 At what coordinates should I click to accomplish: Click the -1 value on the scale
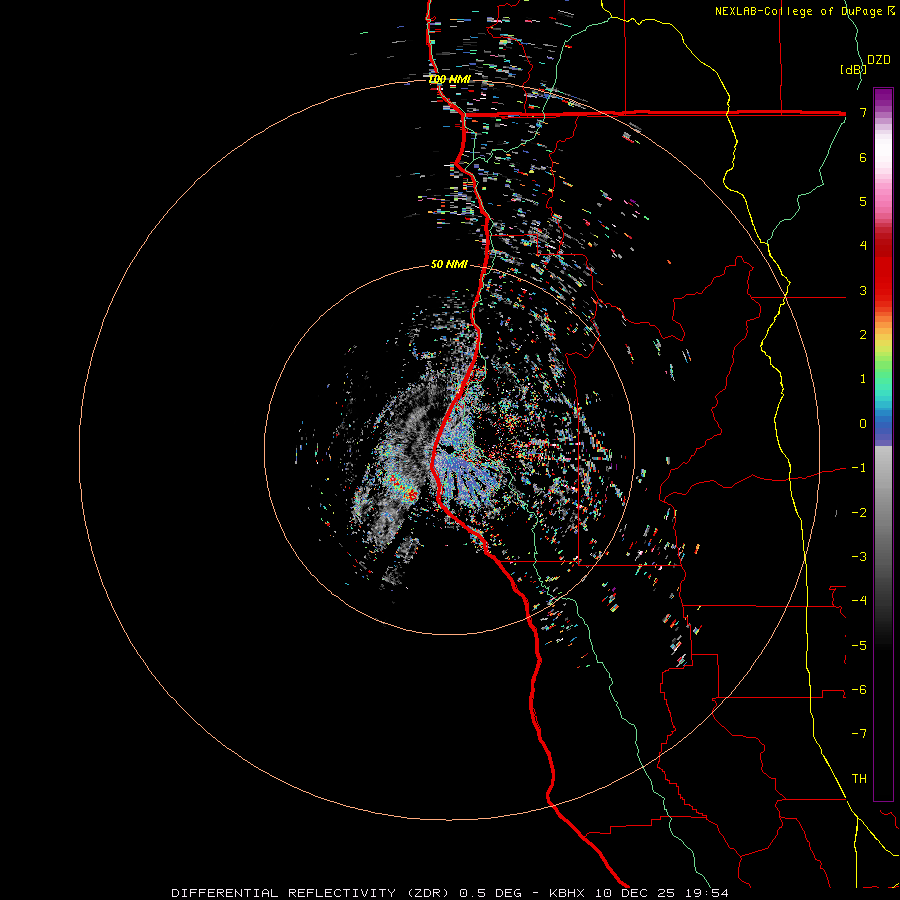[x=859, y=468]
